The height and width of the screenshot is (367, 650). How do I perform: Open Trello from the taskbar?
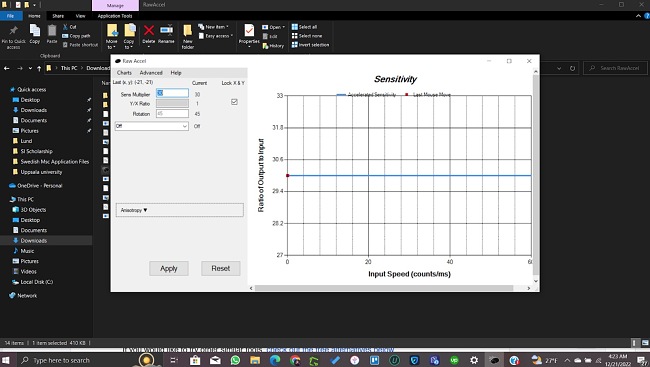coord(374,360)
